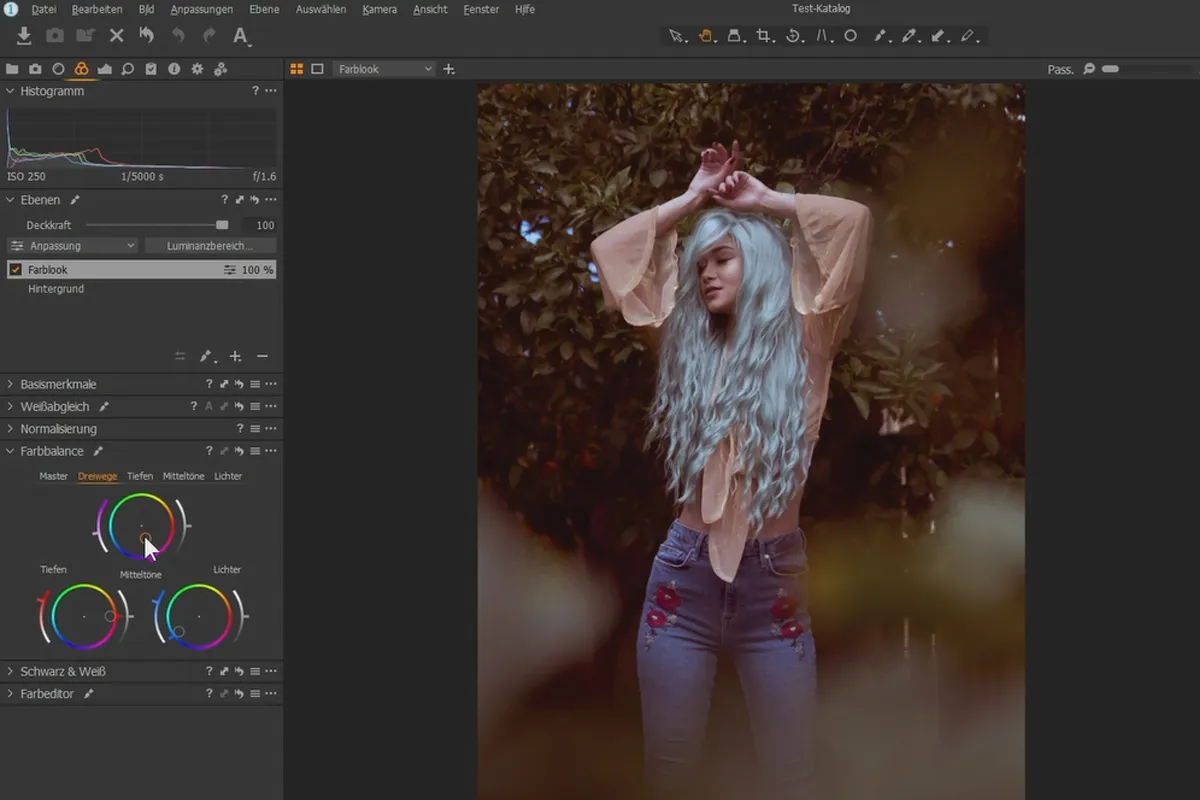Toggle the Farblook layer checkbox

15,270
